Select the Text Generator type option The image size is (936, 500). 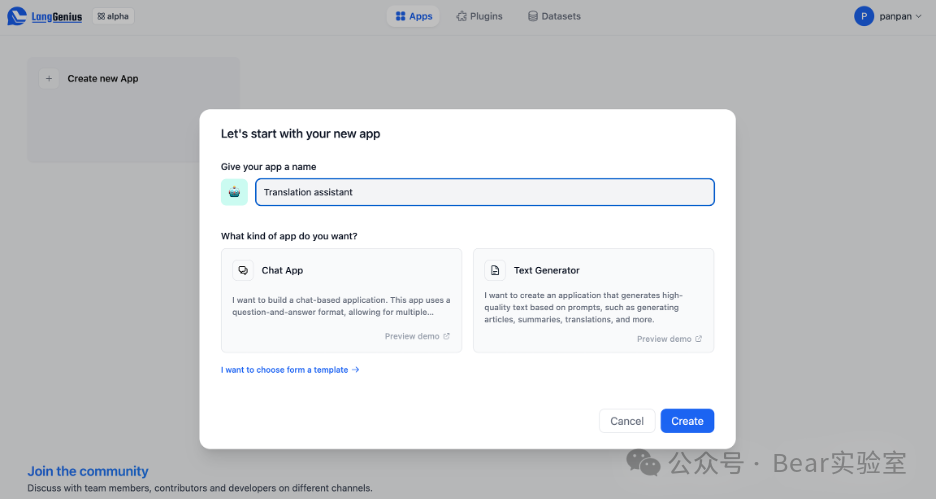click(x=593, y=300)
